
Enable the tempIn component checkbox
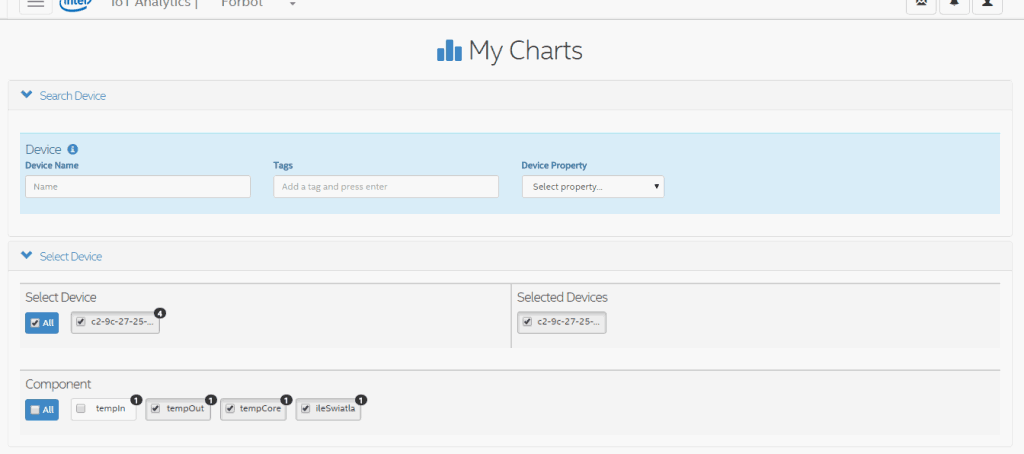point(81,409)
